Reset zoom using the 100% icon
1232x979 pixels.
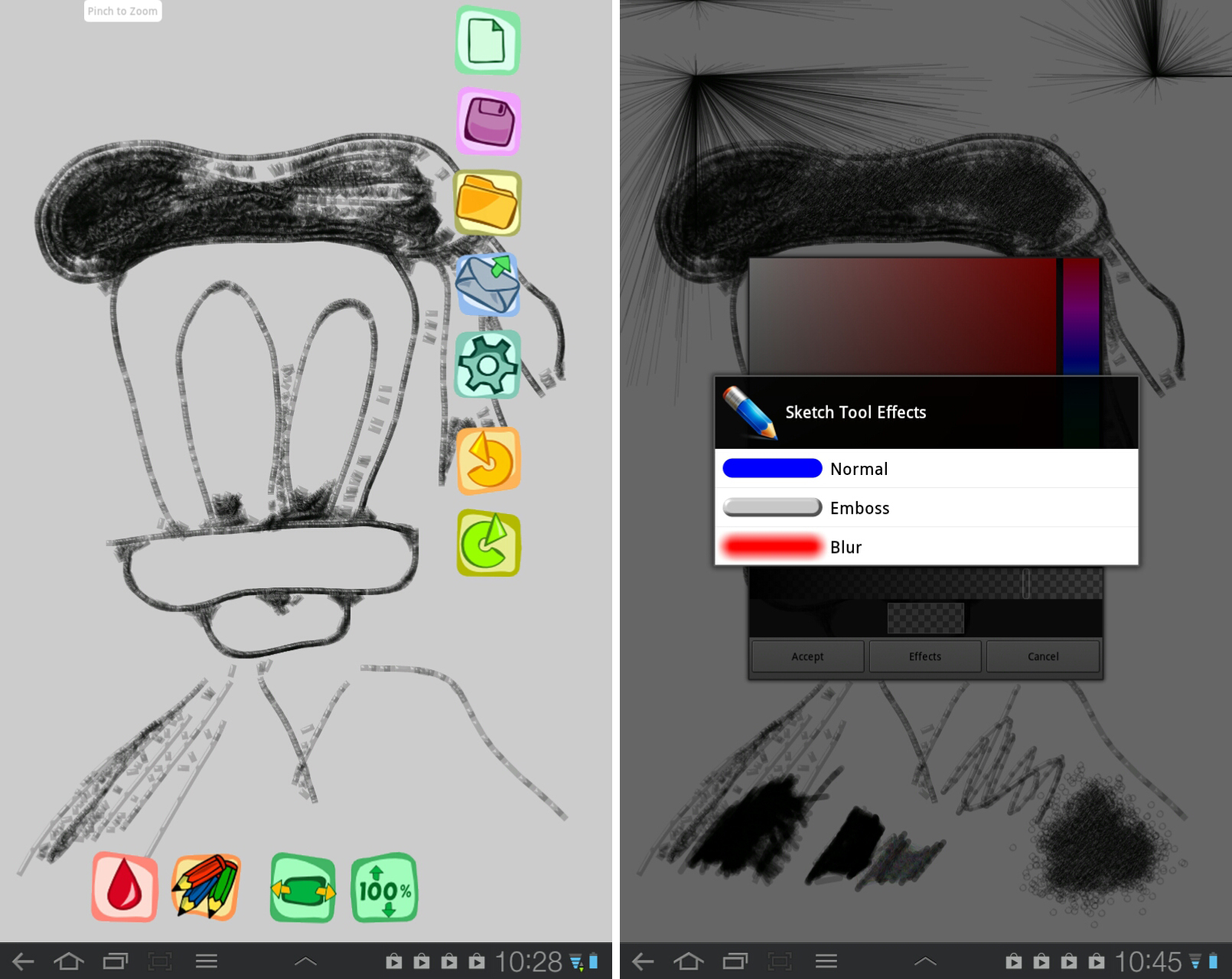384,888
